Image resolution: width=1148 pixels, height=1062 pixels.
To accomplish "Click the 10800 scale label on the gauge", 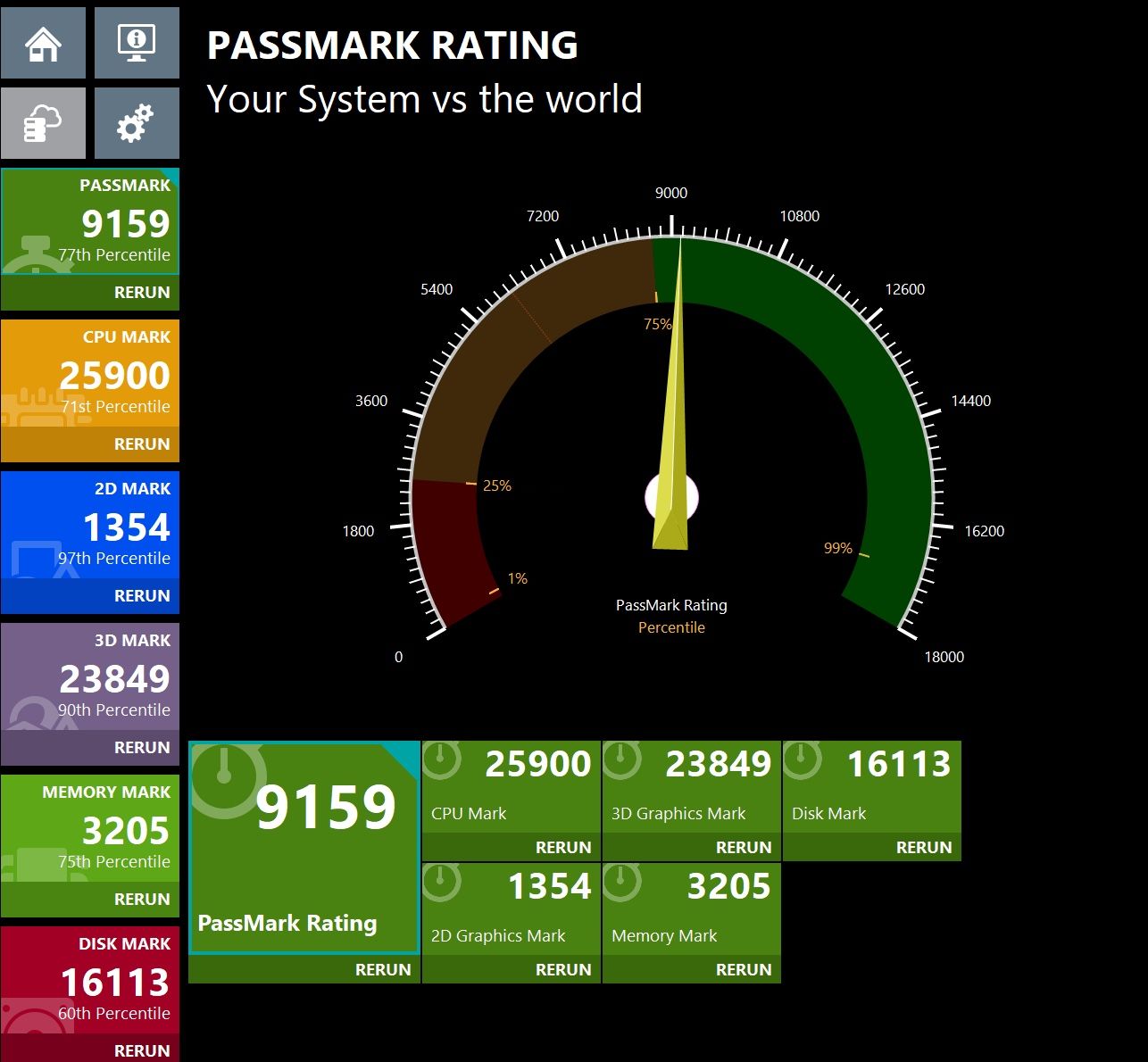I will (x=800, y=216).
